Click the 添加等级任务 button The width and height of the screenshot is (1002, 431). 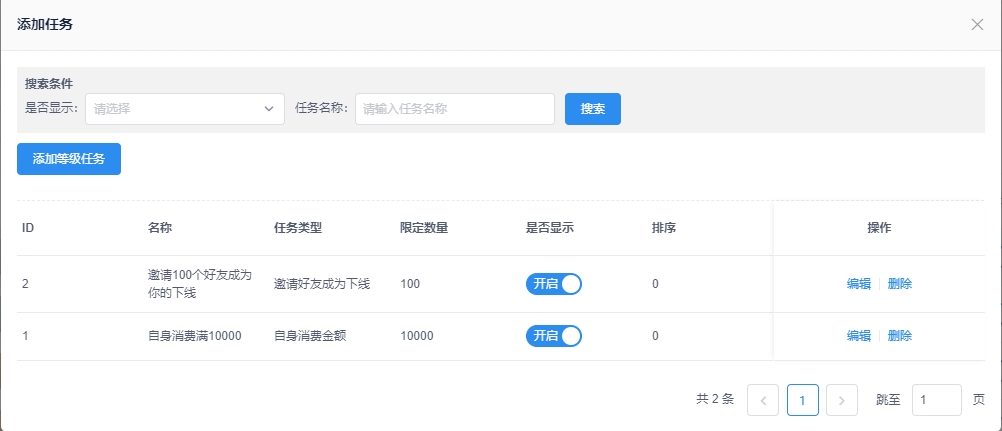69,159
